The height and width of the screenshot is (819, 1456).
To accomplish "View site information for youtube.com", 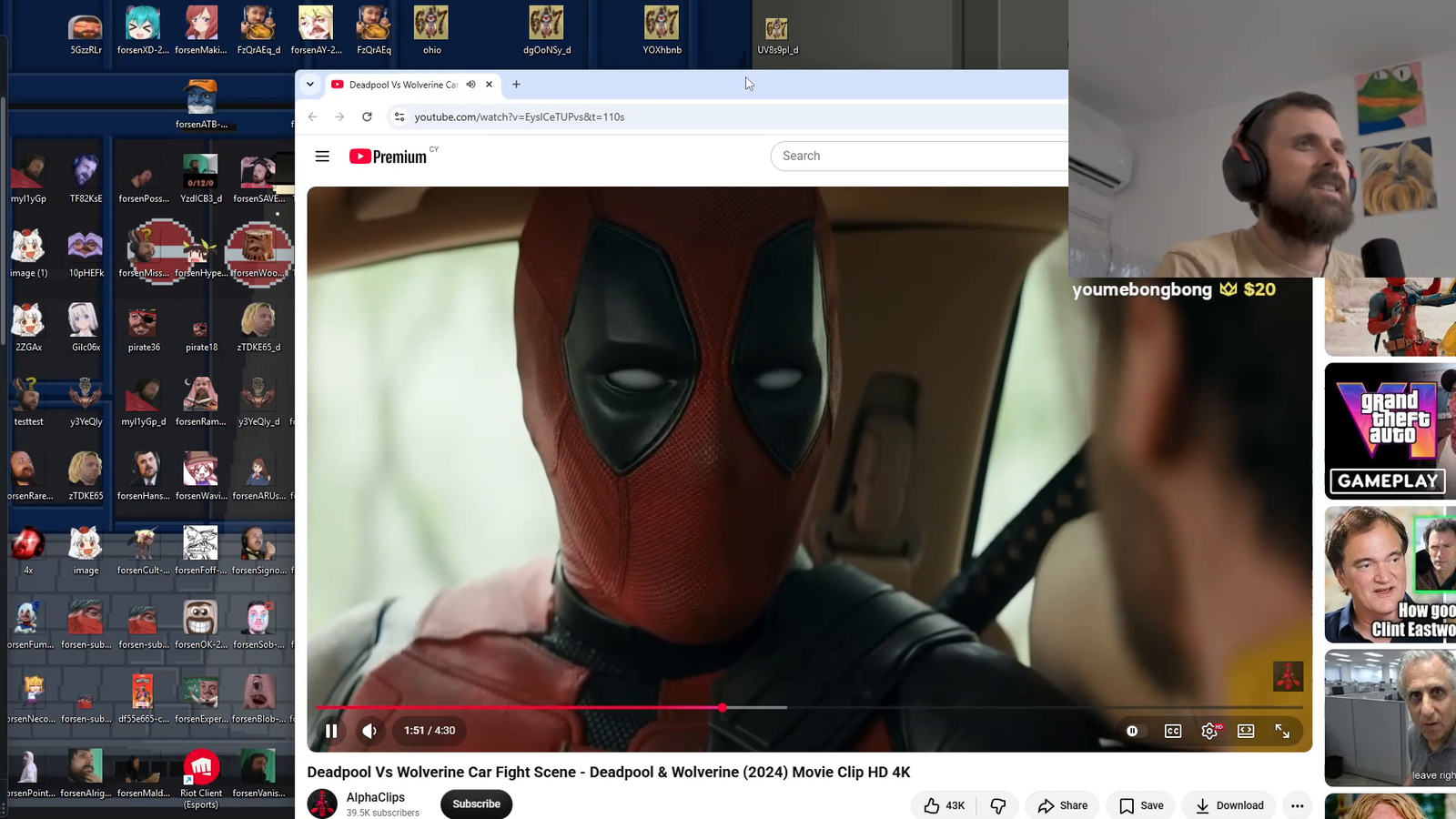I will pyautogui.click(x=399, y=116).
